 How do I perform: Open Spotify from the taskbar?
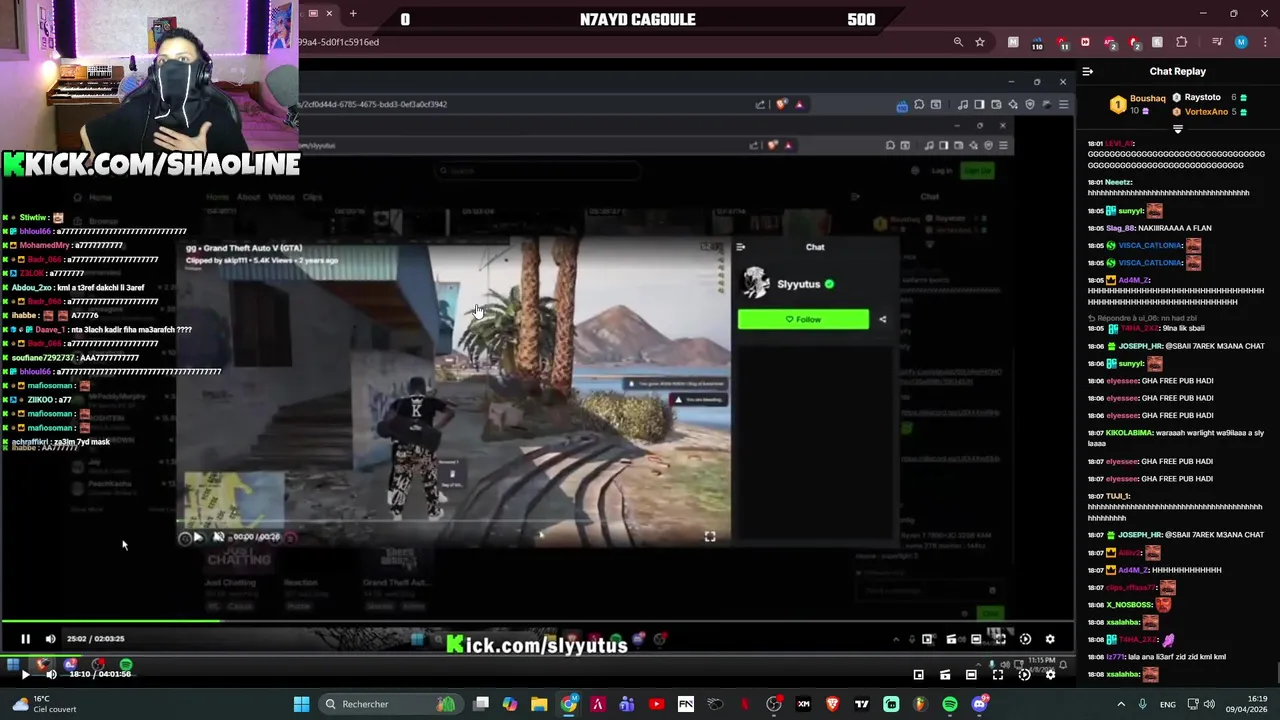(x=949, y=704)
